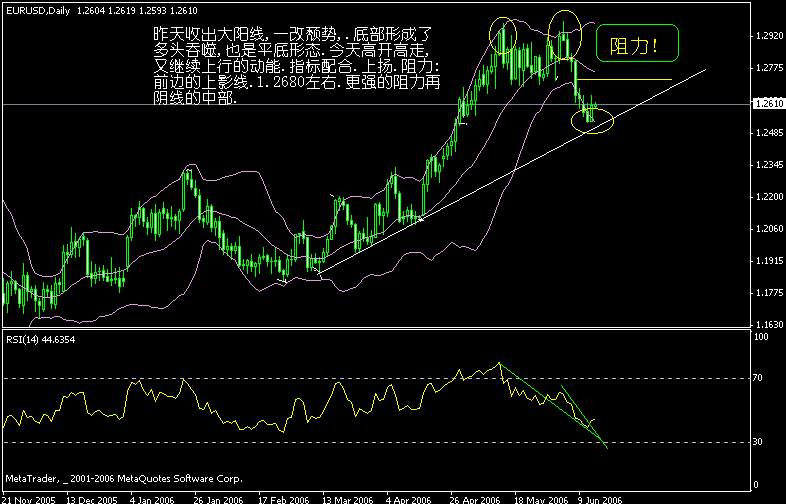
Task: Click the 13 Mar 2006 date label
Action: coord(347,500)
